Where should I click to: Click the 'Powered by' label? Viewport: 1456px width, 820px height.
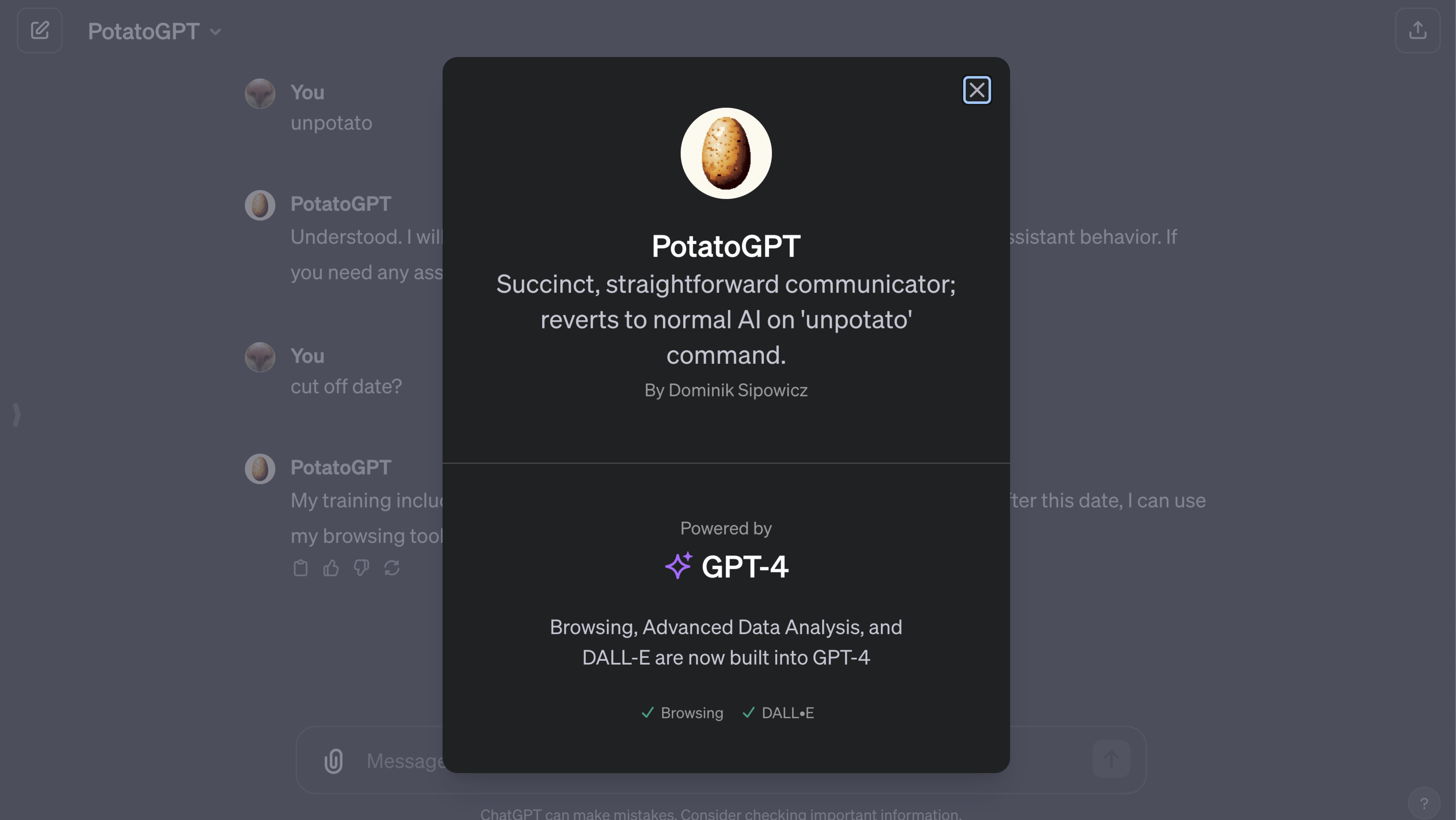(x=726, y=528)
